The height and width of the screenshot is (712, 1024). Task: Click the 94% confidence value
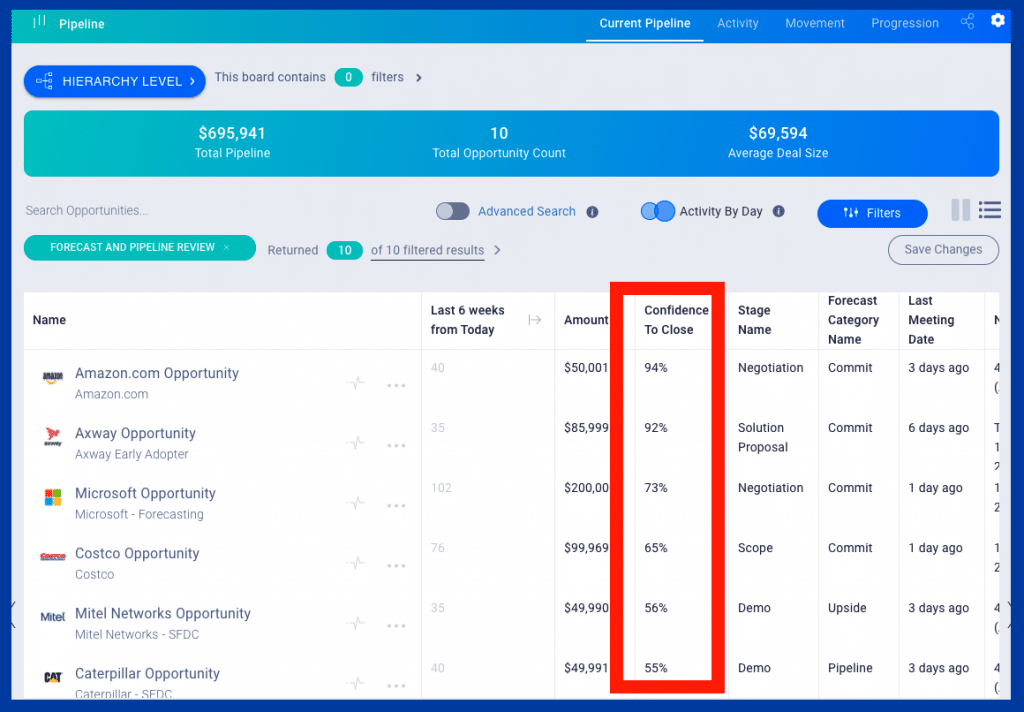(x=656, y=368)
